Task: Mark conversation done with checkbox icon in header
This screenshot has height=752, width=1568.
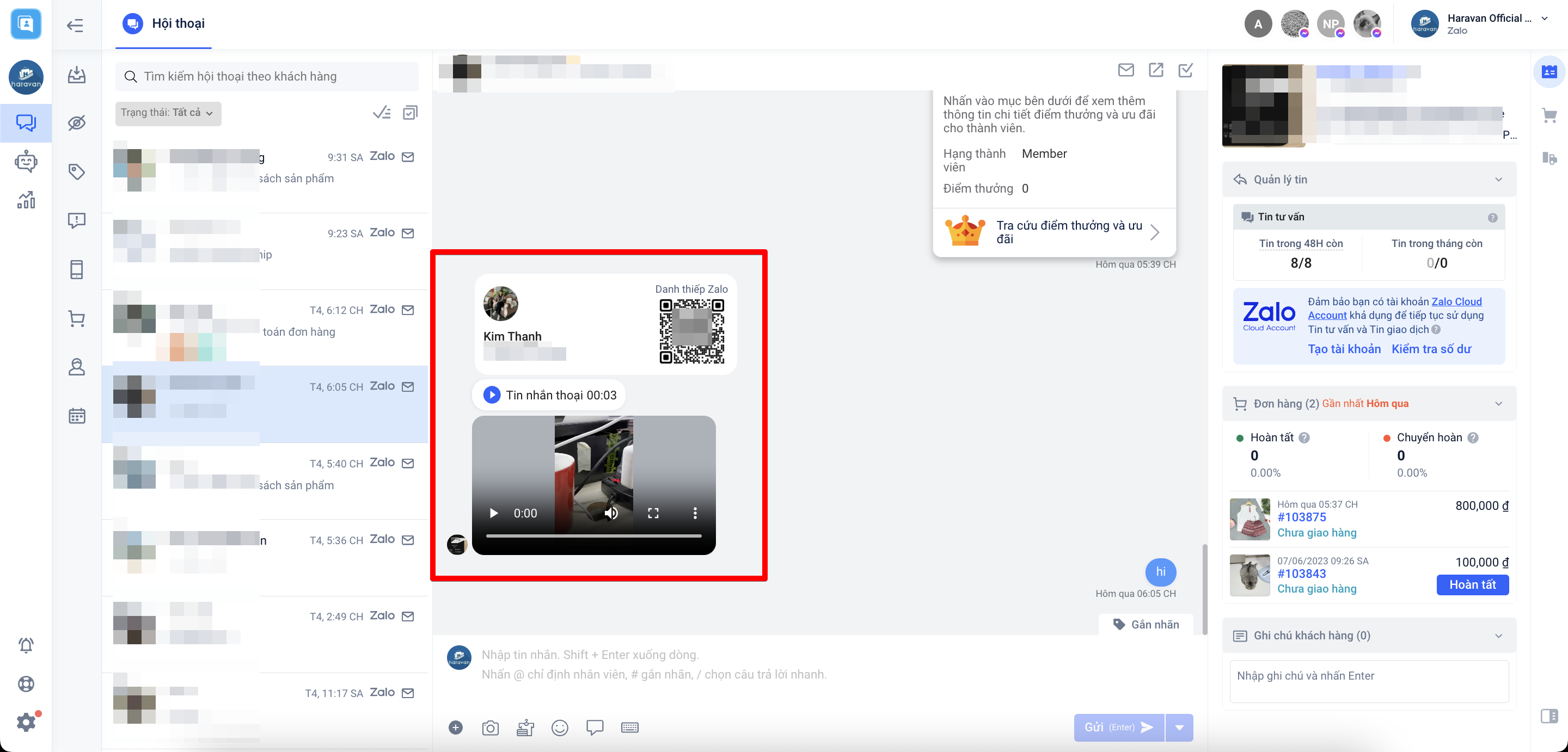Action: [1185, 70]
